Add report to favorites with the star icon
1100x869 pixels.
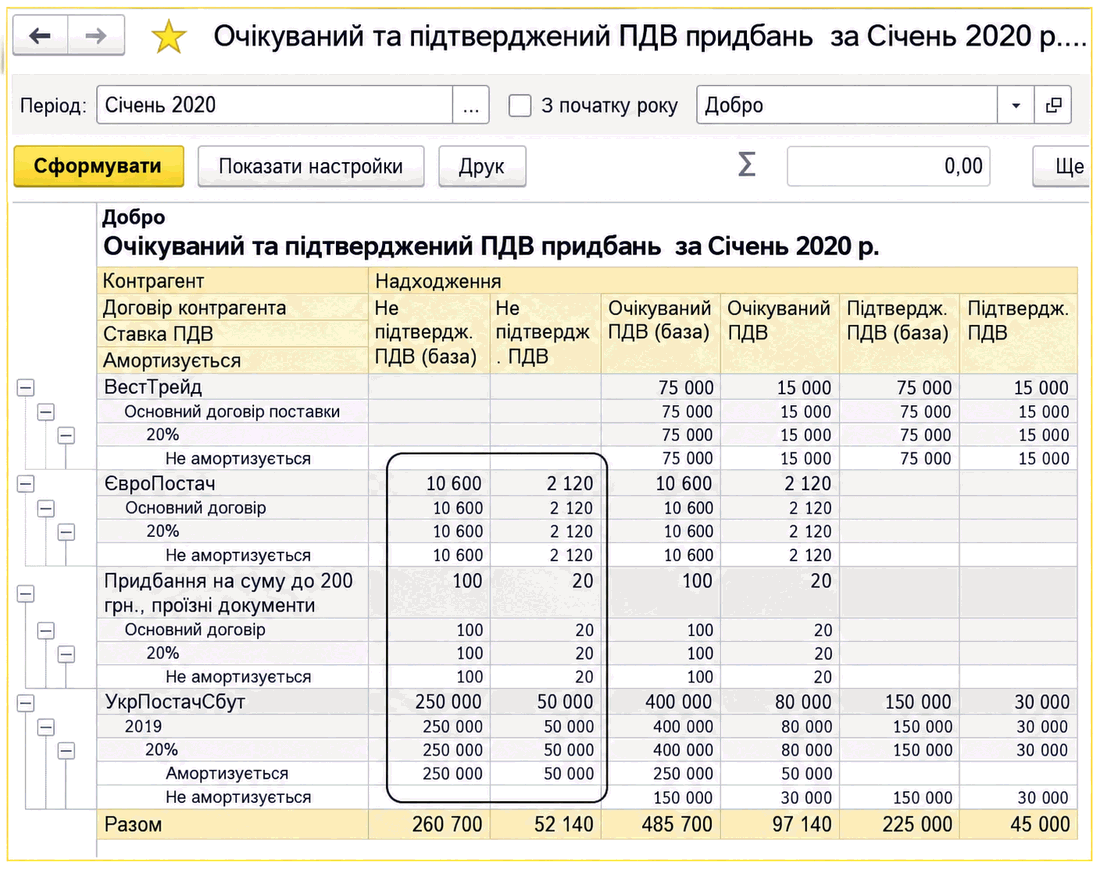pyautogui.click(x=169, y=36)
